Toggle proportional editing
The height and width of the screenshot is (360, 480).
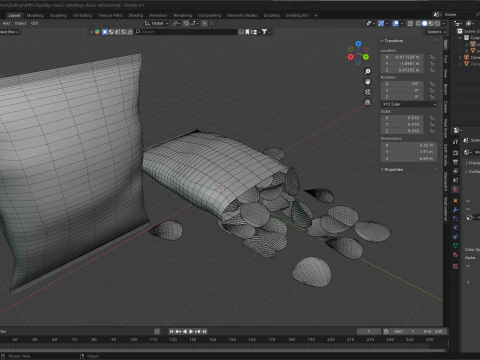pos(204,23)
